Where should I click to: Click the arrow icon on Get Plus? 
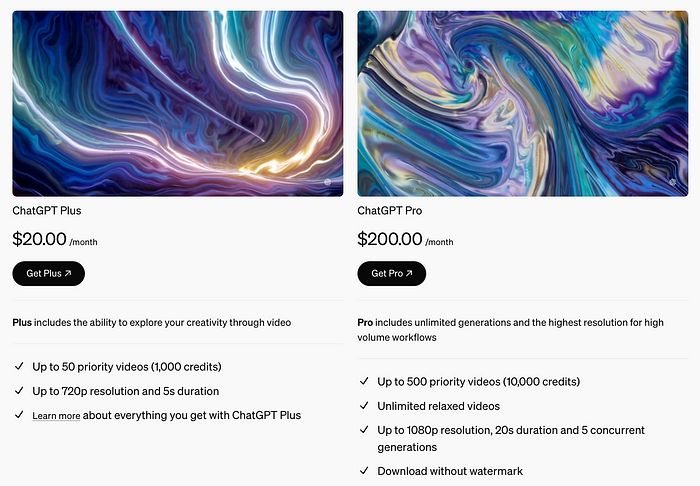[x=68, y=273]
